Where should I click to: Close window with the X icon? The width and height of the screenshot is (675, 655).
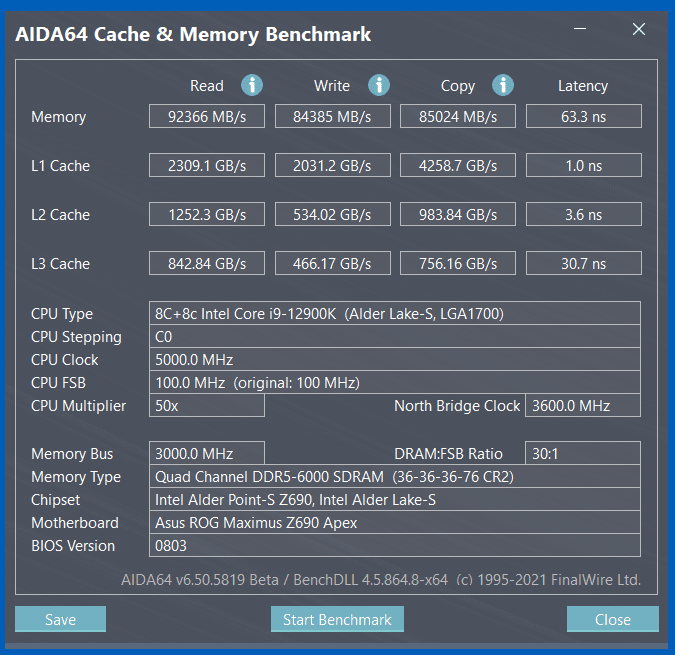point(639,29)
